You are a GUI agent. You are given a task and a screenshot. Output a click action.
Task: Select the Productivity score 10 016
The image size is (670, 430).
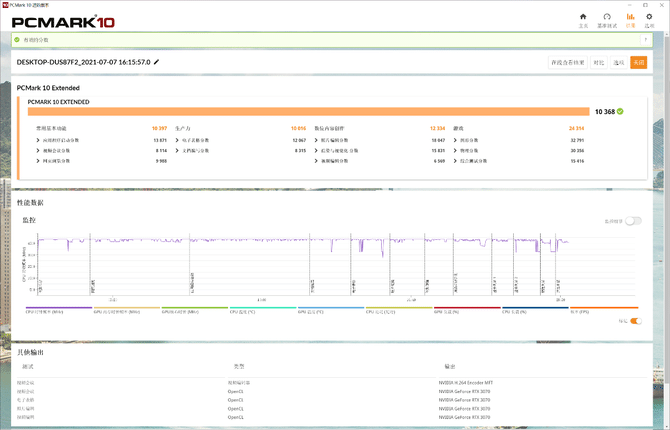(x=298, y=128)
